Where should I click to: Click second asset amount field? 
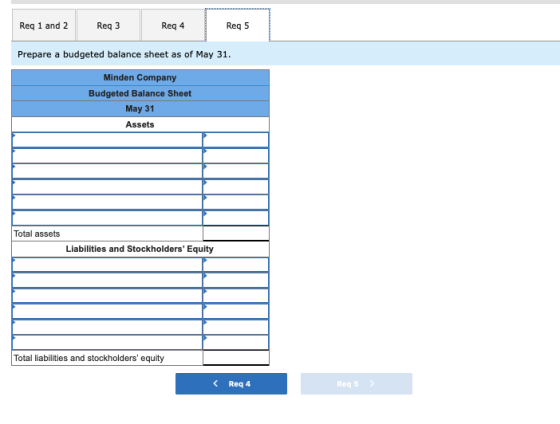click(x=236, y=156)
